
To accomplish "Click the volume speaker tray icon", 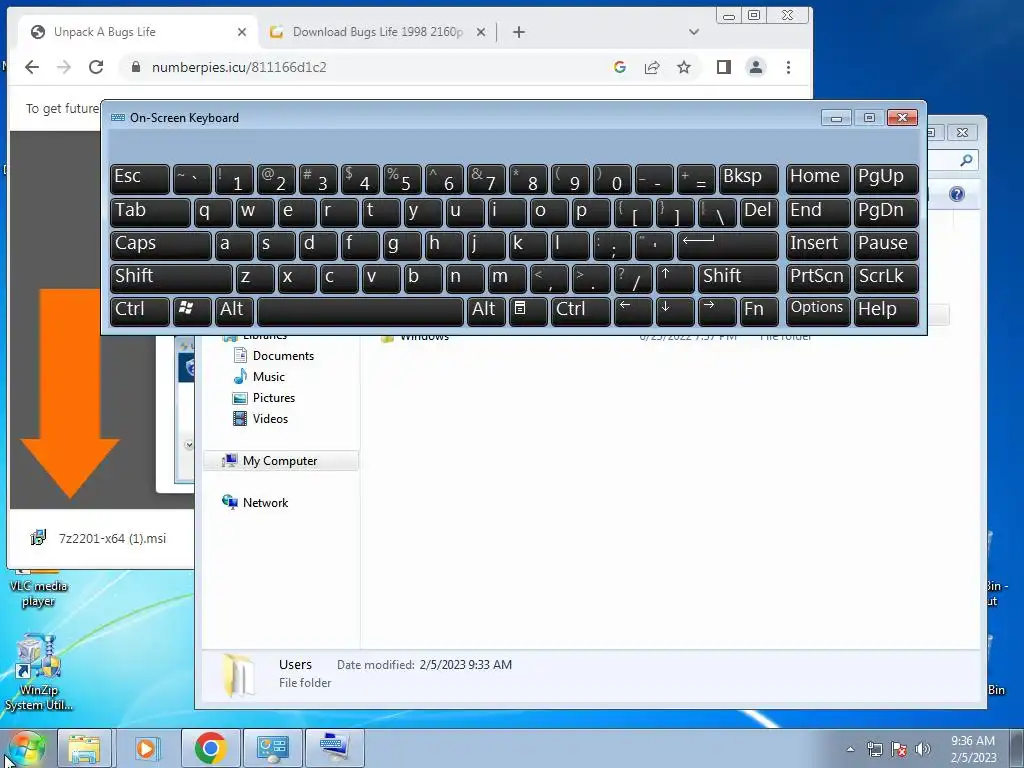I will 923,749.
